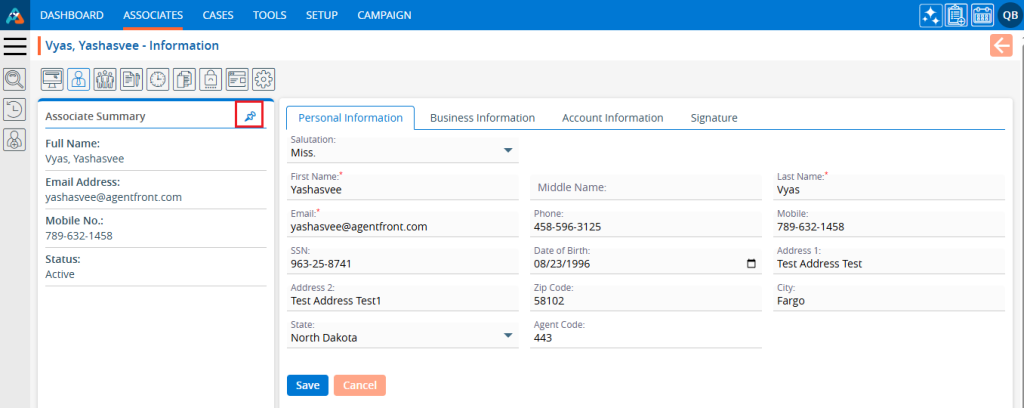Open the Date of Birth calendar picker
The height and width of the screenshot is (408, 1024).
(752, 264)
